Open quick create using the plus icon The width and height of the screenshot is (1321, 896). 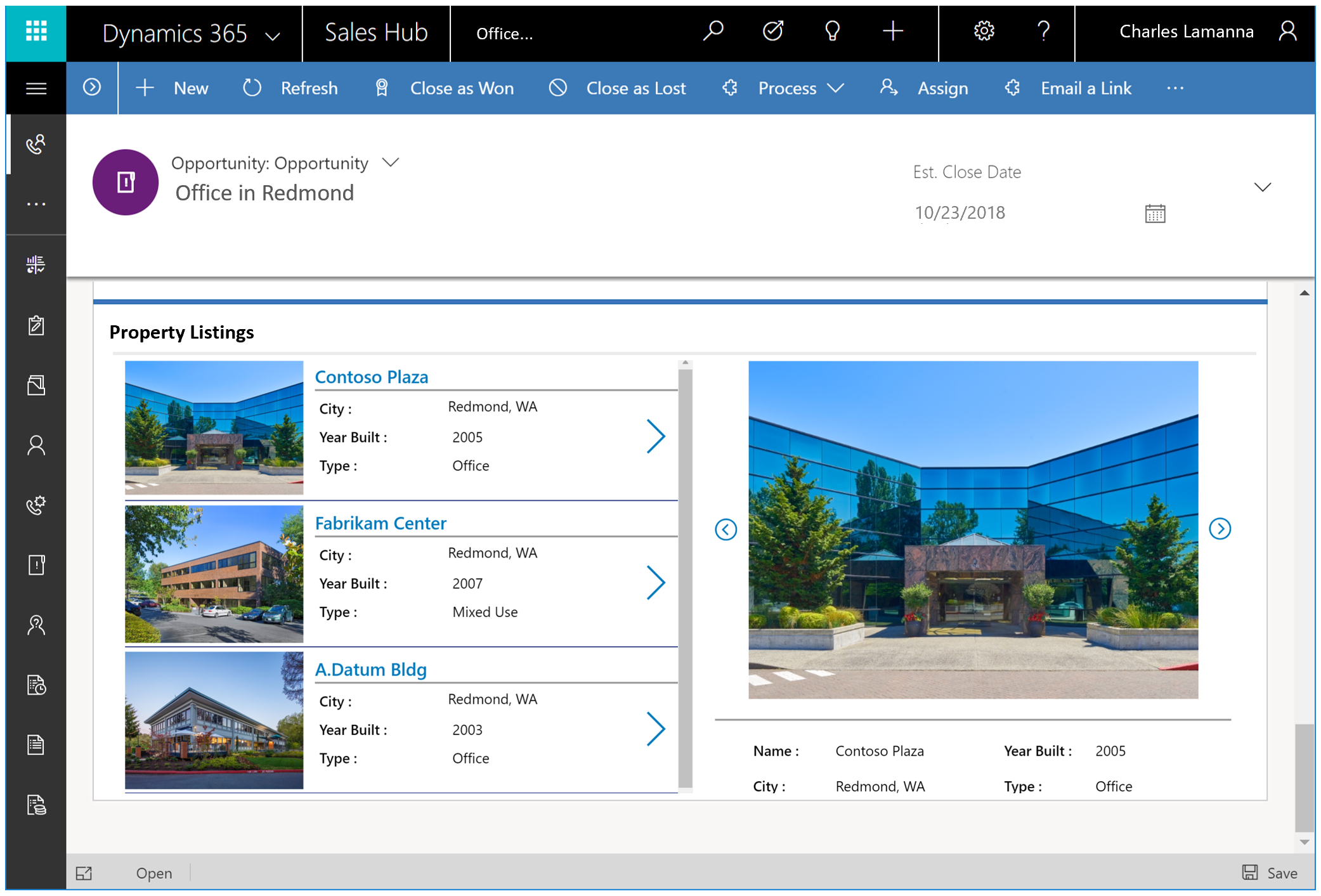(894, 31)
